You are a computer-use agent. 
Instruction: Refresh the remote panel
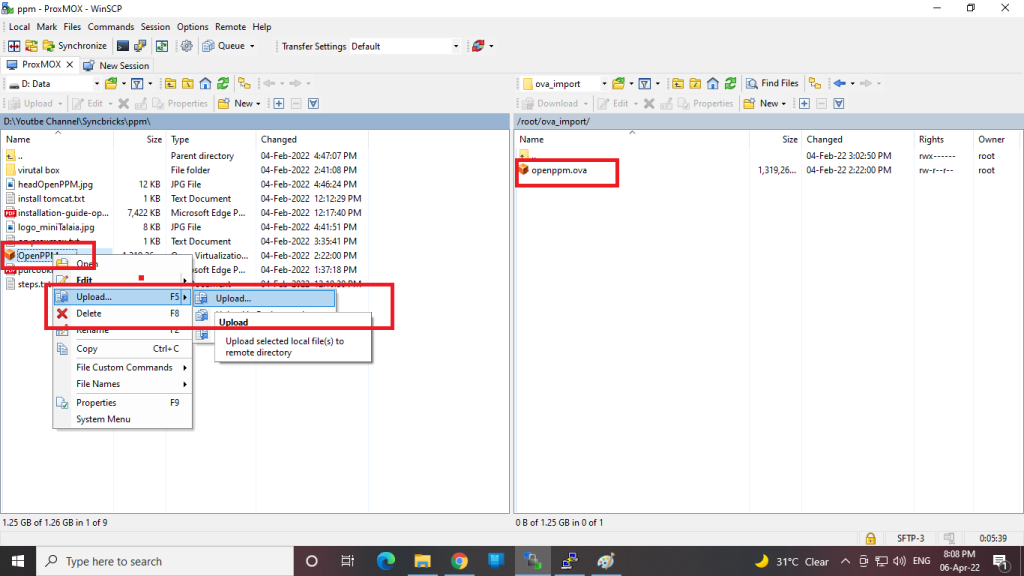[730, 84]
